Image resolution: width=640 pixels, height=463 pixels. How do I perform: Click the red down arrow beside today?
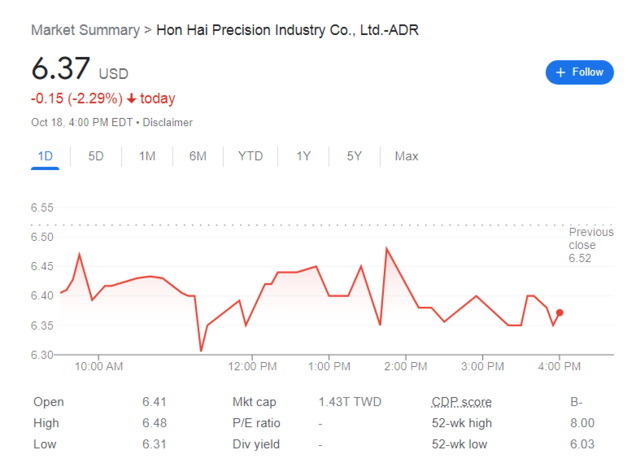pos(131,98)
